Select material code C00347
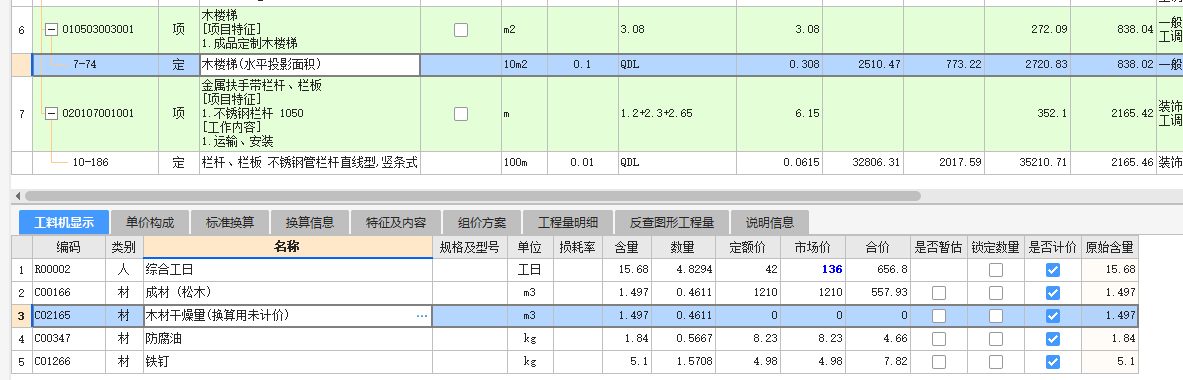Viewport: 1183px width, 380px height. click(53, 339)
